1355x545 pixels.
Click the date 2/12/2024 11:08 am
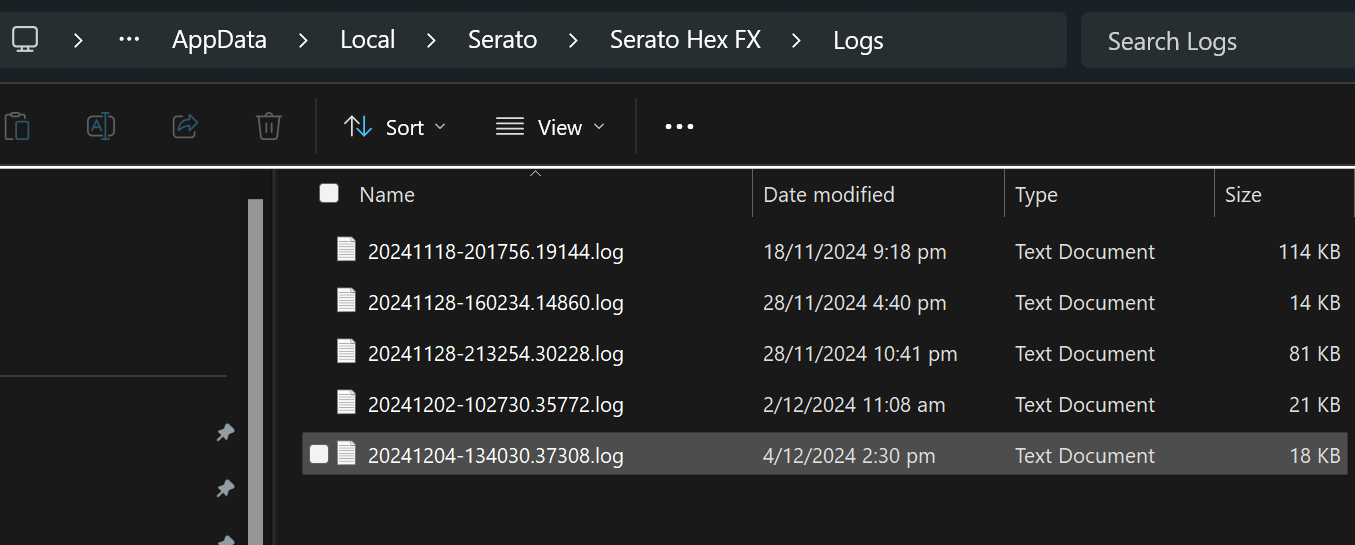pyautogui.click(x=854, y=404)
